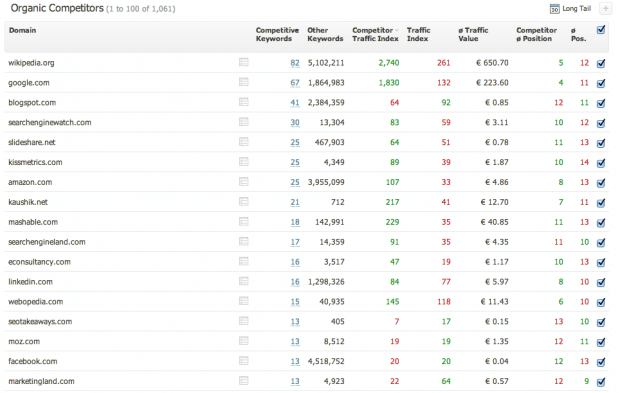
Task: Uncheck the linkedin.com row checkbox
Action: [x=601, y=282]
